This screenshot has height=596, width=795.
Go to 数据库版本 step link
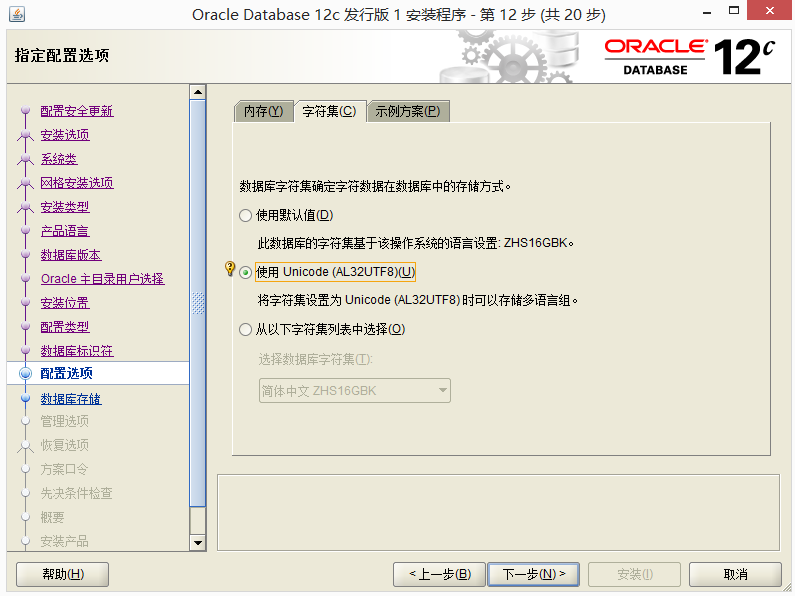click(71, 255)
